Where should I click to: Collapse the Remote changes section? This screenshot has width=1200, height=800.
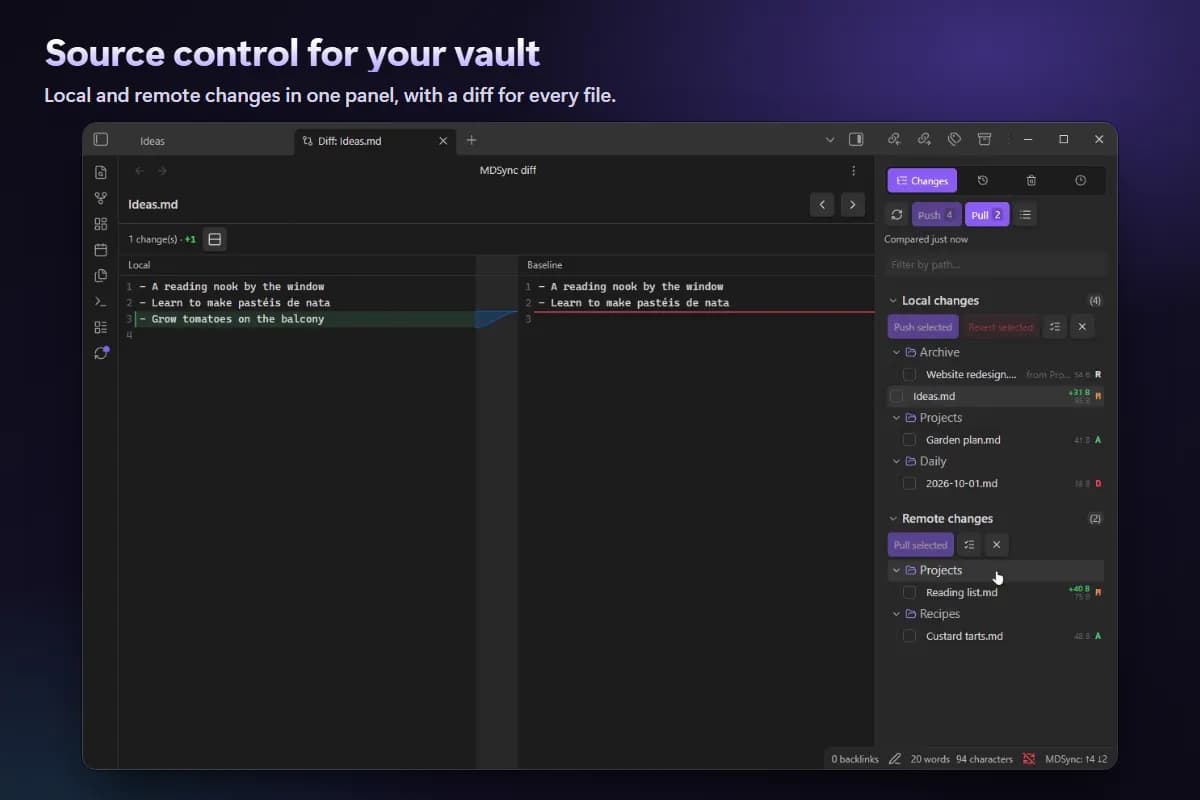coord(893,519)
